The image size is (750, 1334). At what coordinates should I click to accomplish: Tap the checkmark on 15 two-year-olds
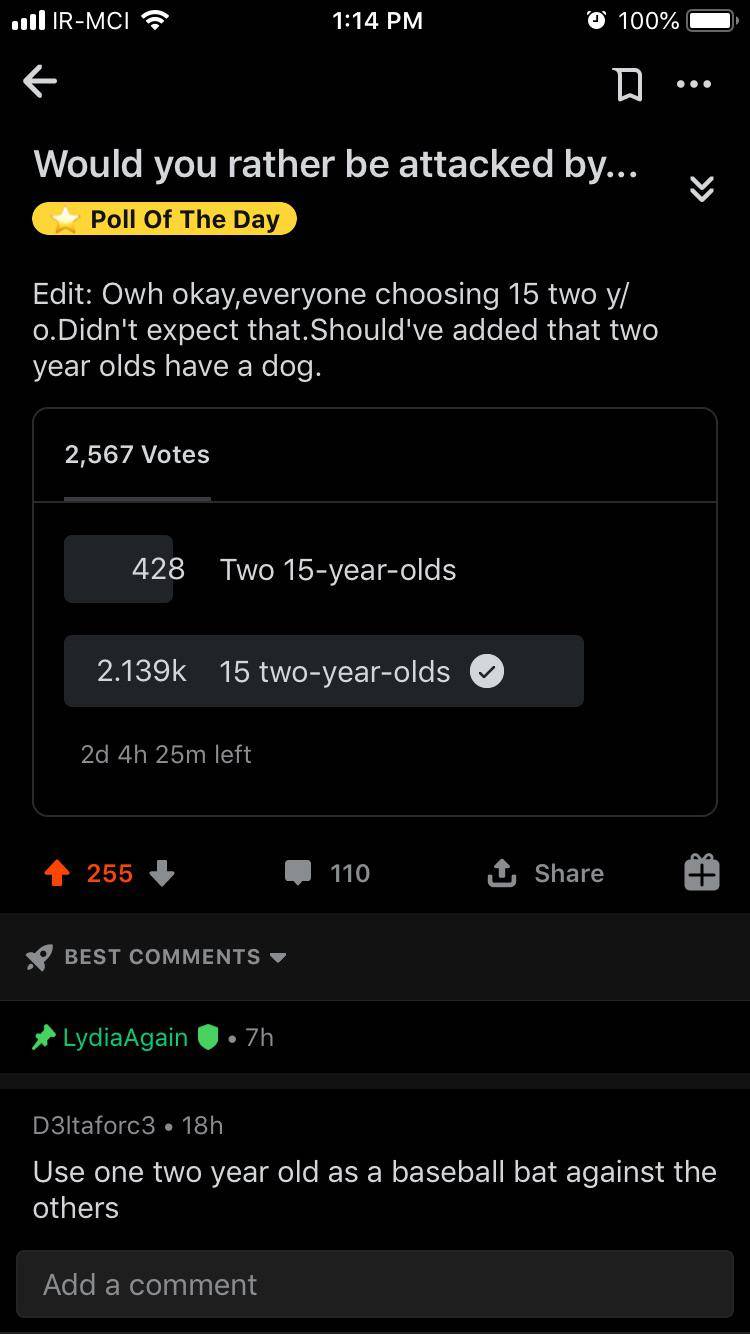pos(487,672)
